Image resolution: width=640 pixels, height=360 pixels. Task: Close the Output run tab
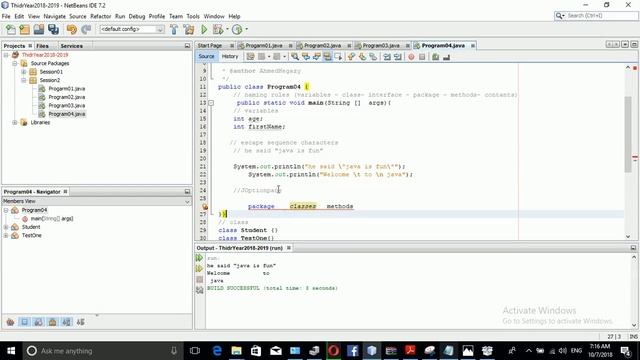tap(289, 248)
